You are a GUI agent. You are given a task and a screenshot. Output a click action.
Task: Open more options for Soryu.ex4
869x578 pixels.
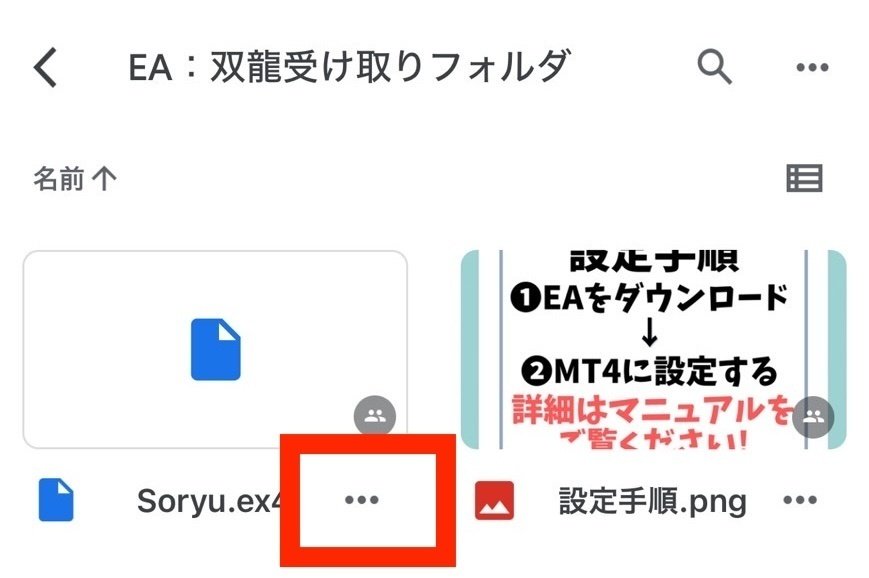pos(361,500)
